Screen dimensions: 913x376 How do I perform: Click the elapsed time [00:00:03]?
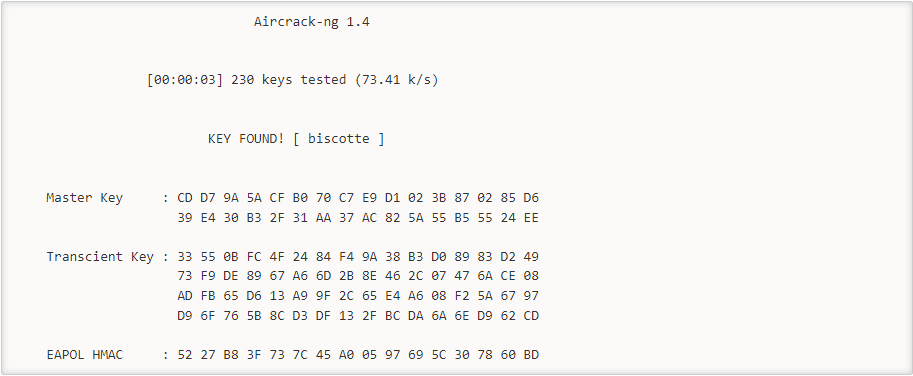pyautogui.click(x=185, y=80)
